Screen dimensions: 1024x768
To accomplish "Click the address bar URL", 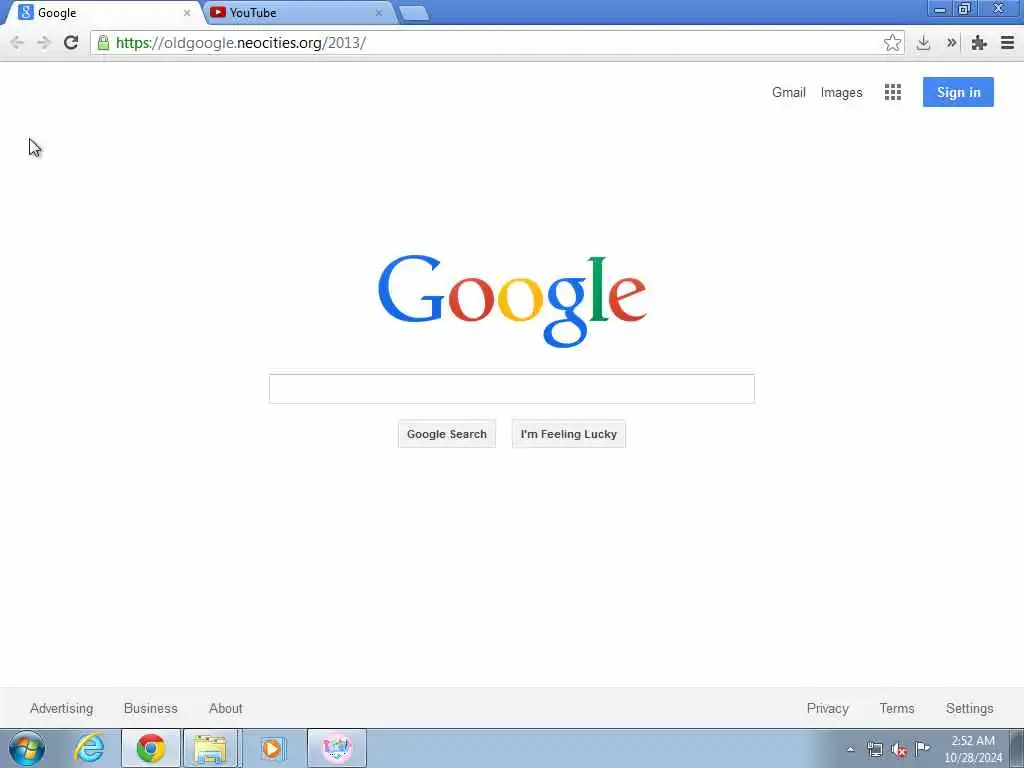I will click(x=241, y=43).
